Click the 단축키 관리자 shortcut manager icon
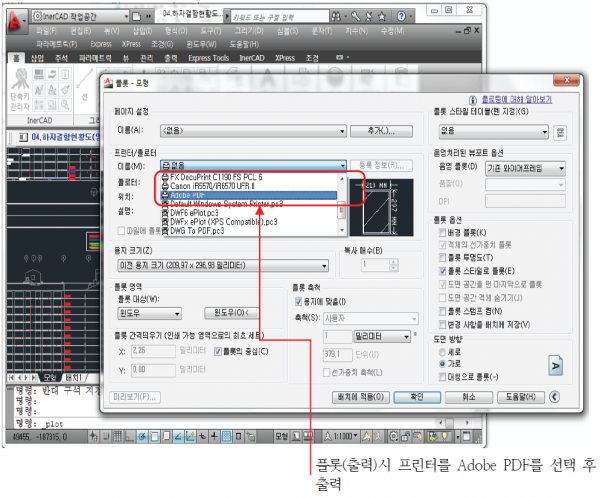This screenshot has width=600, height=497. 20,90
